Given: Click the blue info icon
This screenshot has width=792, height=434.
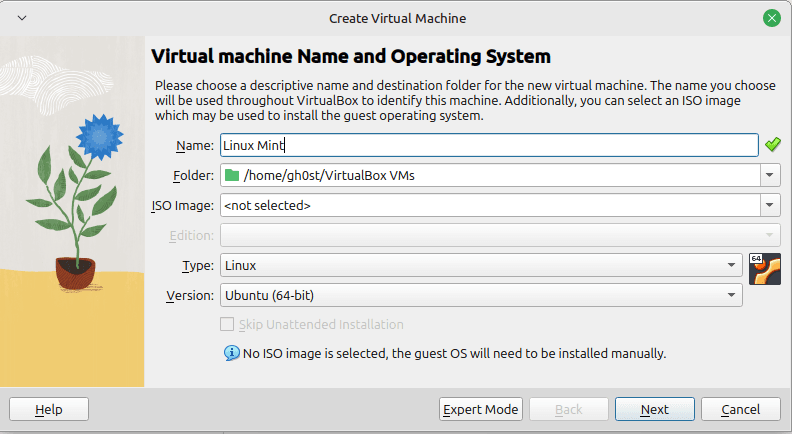Looking at the screenshot, I should [231, 353].
